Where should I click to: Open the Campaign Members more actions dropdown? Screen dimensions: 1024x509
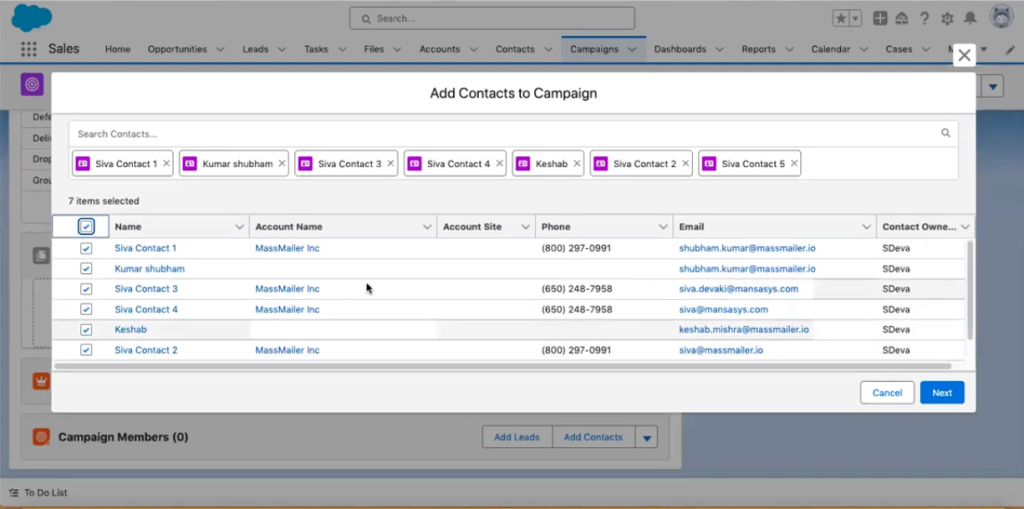pyautogui.click(x=647, y=437)
